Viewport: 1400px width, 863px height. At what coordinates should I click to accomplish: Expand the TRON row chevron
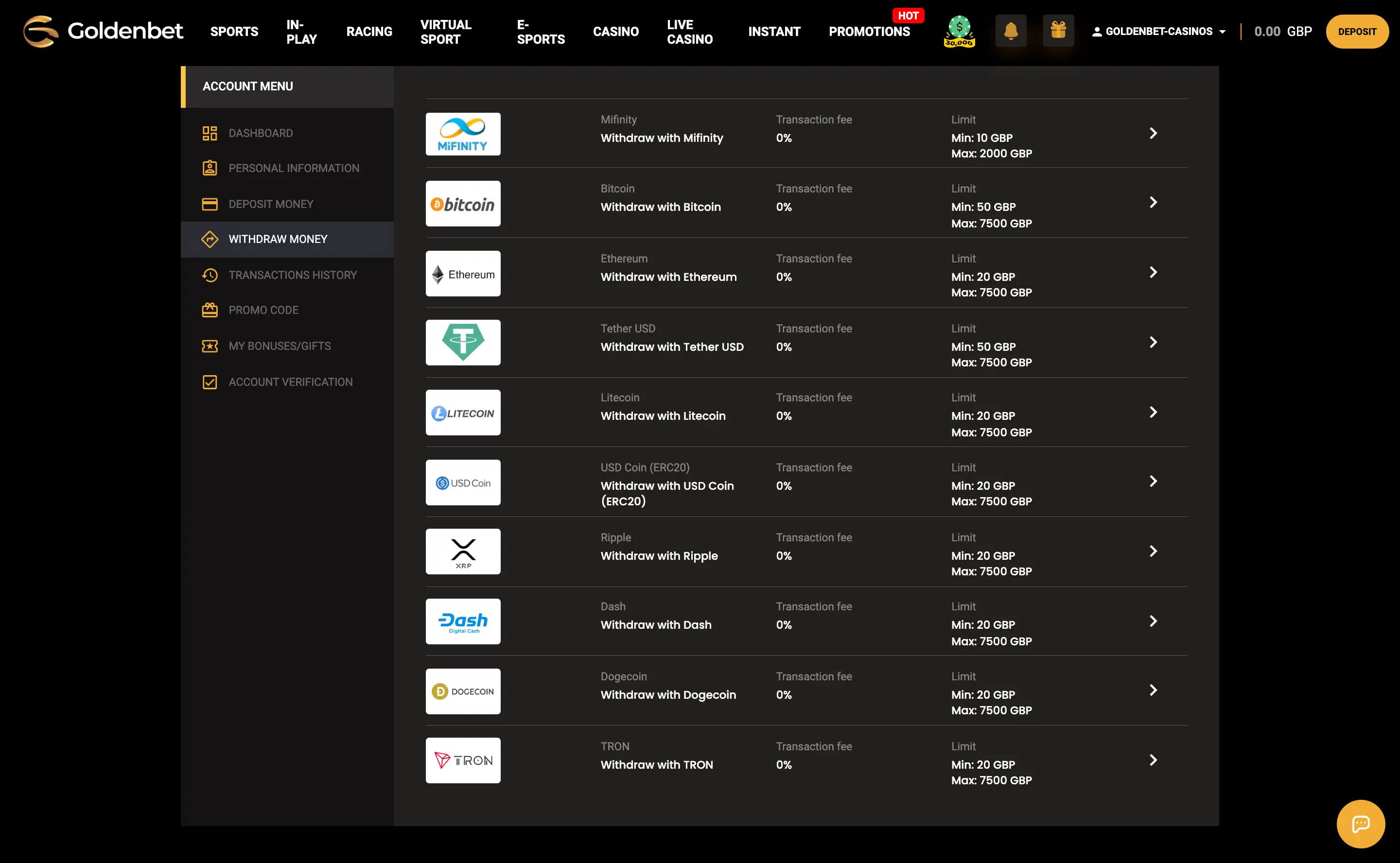pyautogui.click(x=1153, y=759)
